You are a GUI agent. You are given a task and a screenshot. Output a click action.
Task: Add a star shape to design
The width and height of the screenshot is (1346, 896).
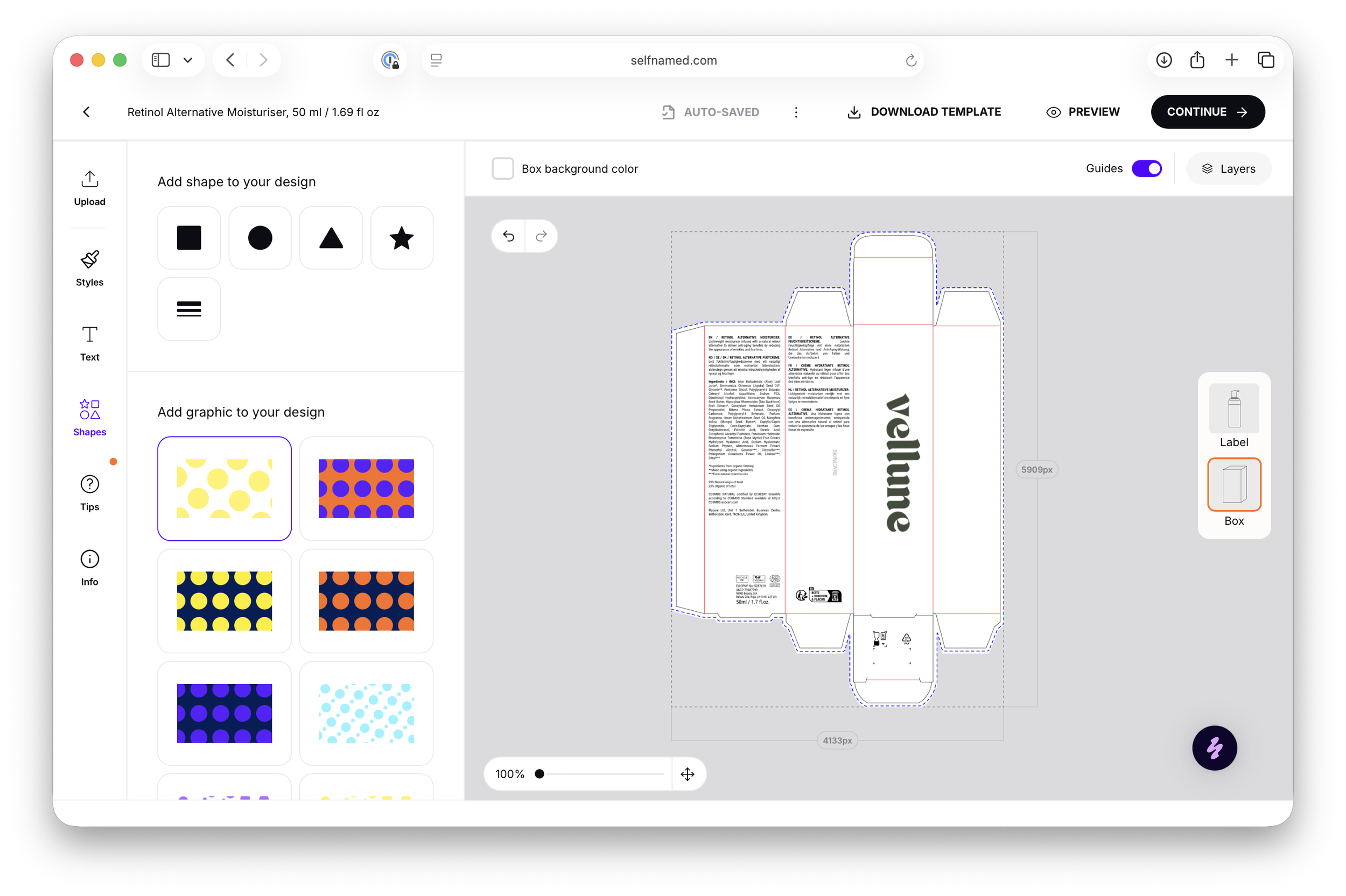pos(402,238)
